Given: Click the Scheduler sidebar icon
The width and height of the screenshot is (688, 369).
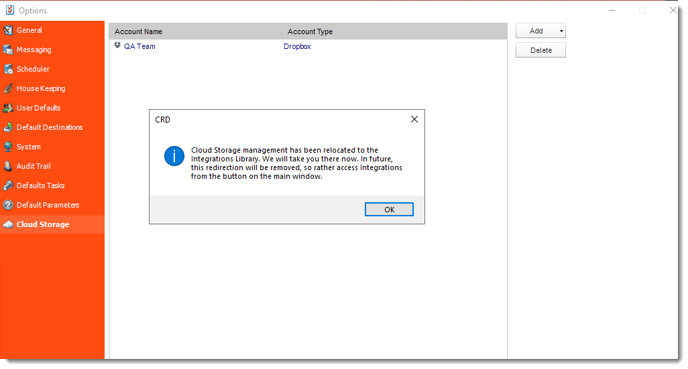Looking at the screenshot, I should point(8,69).
